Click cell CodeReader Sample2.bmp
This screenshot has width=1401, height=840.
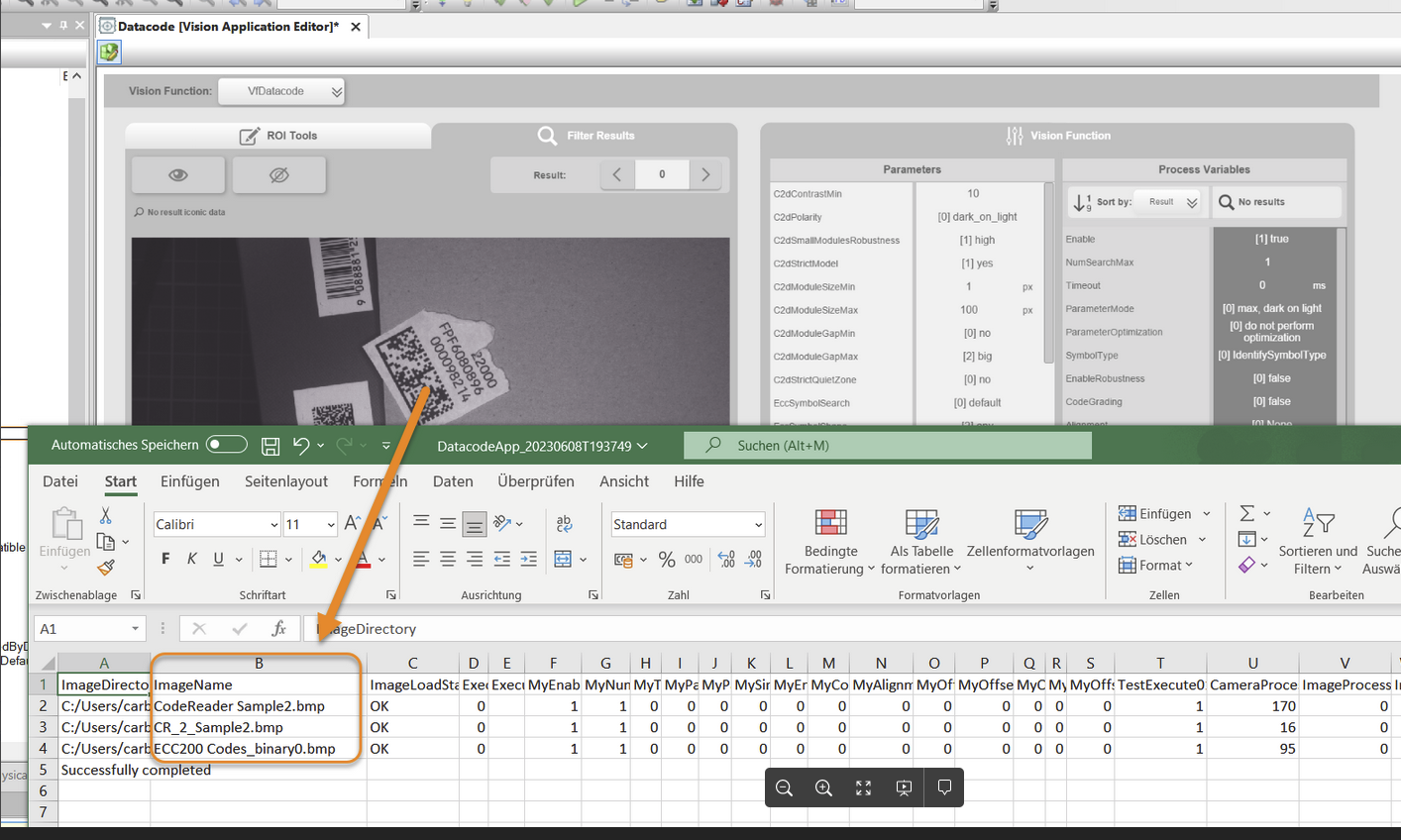tap(259, 706)
